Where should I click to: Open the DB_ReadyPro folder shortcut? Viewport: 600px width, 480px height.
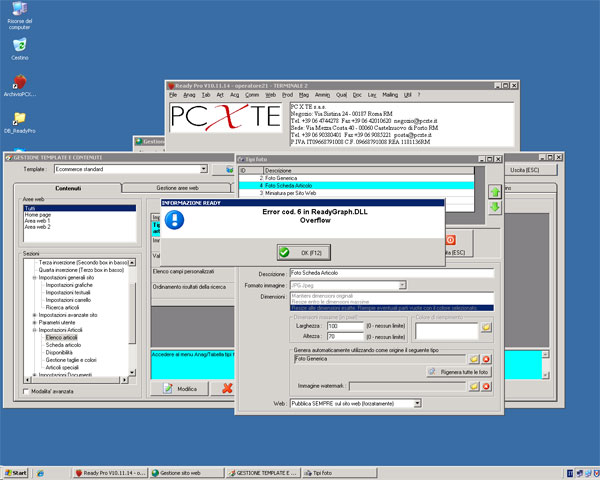(x=20, y=122)
